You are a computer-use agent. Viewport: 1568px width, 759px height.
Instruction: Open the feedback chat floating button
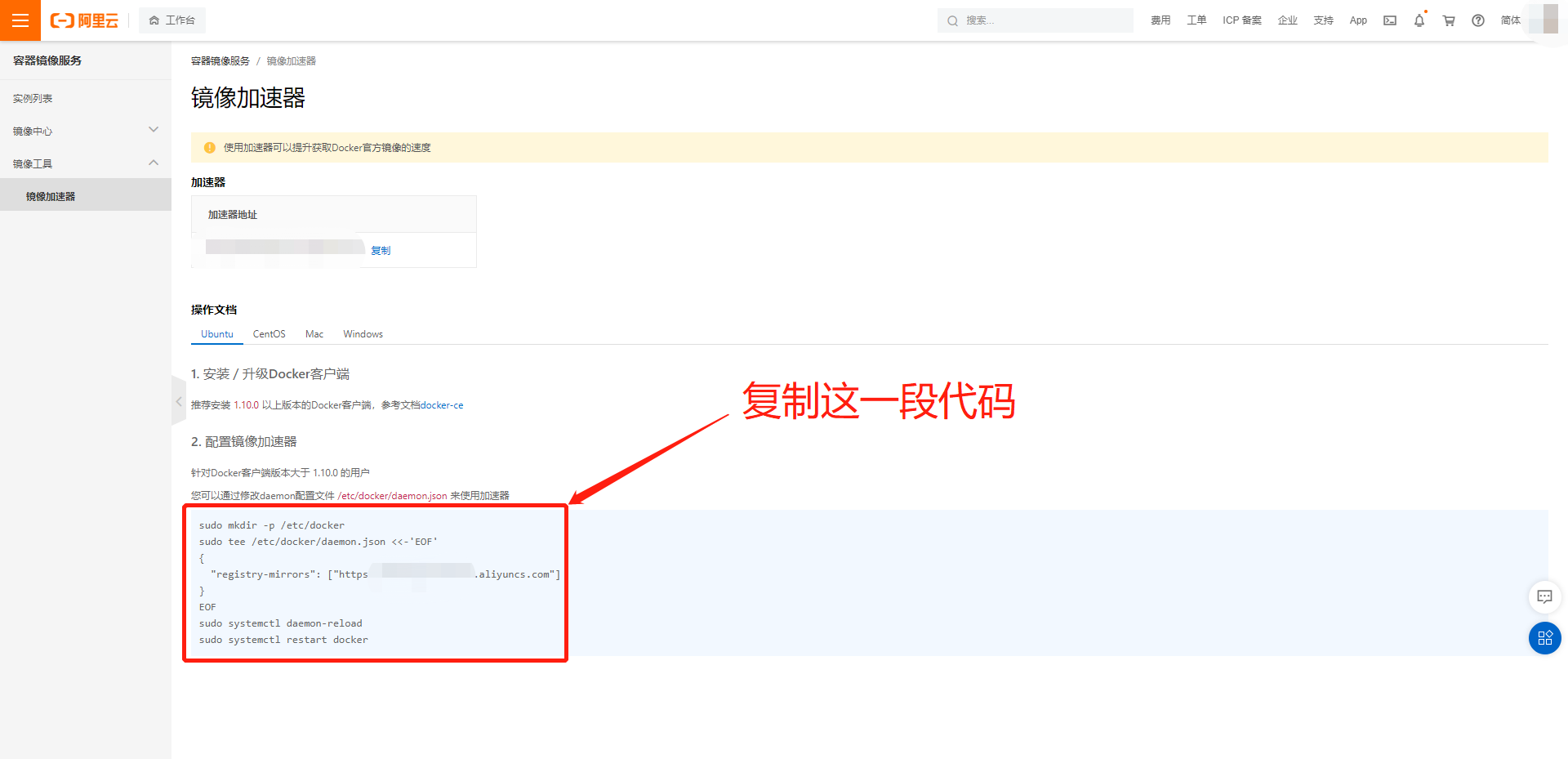click(1545, 597)
